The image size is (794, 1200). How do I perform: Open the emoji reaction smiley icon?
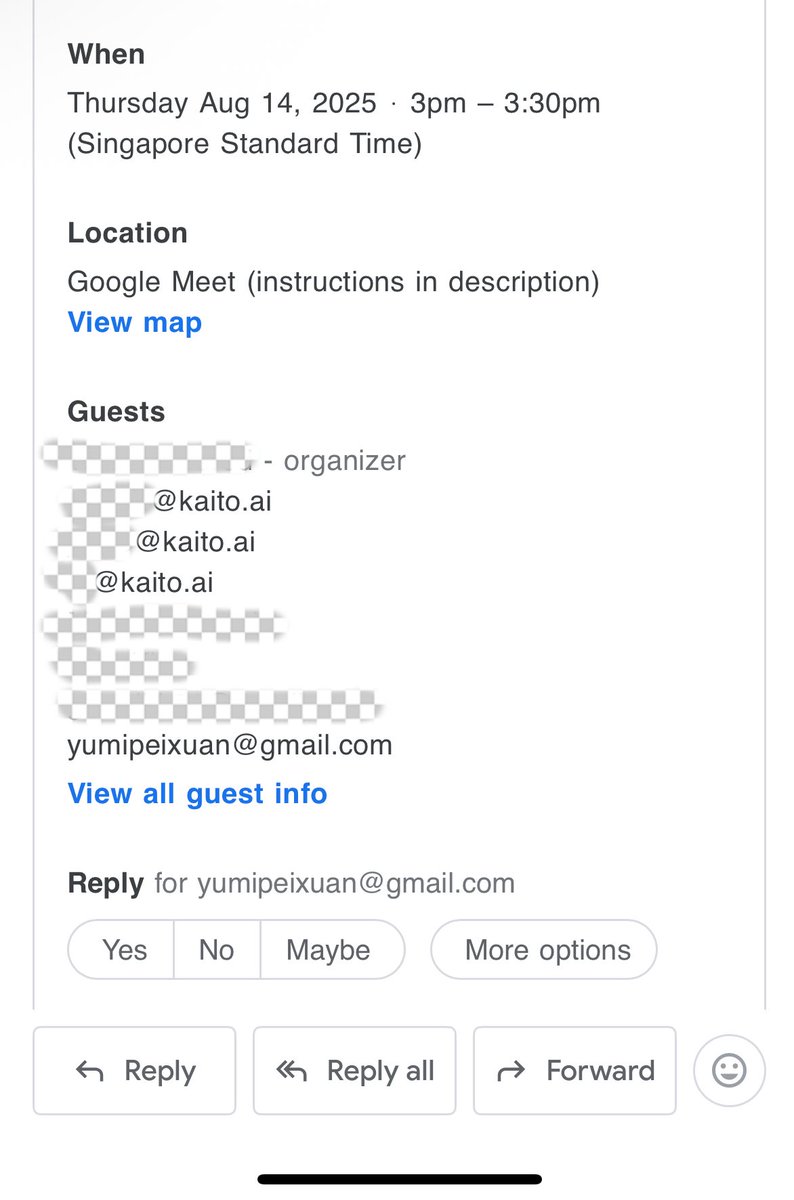pyautogui.click(x=729, y=1071)
